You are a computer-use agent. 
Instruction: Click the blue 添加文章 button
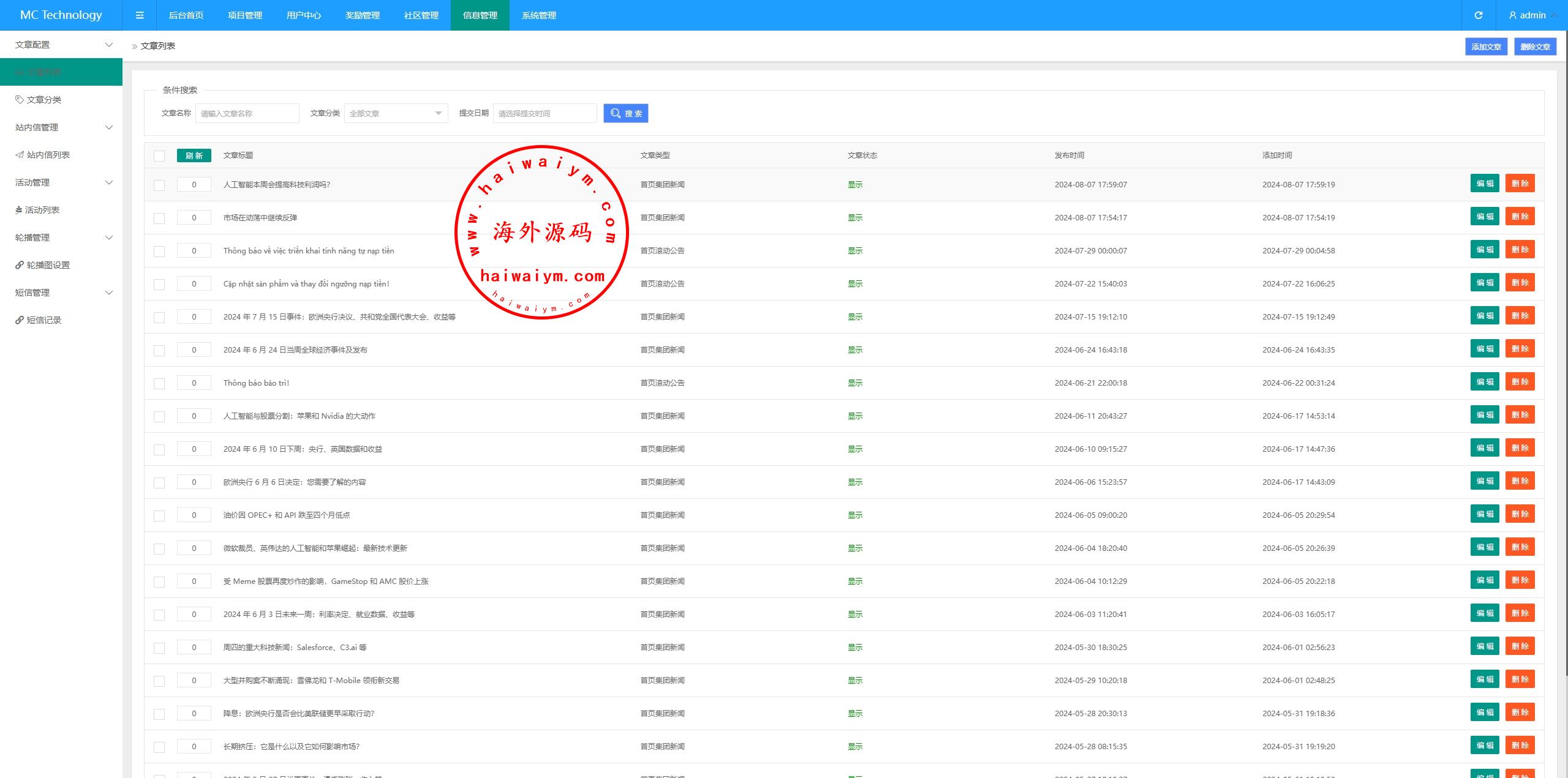point(1486,47)
